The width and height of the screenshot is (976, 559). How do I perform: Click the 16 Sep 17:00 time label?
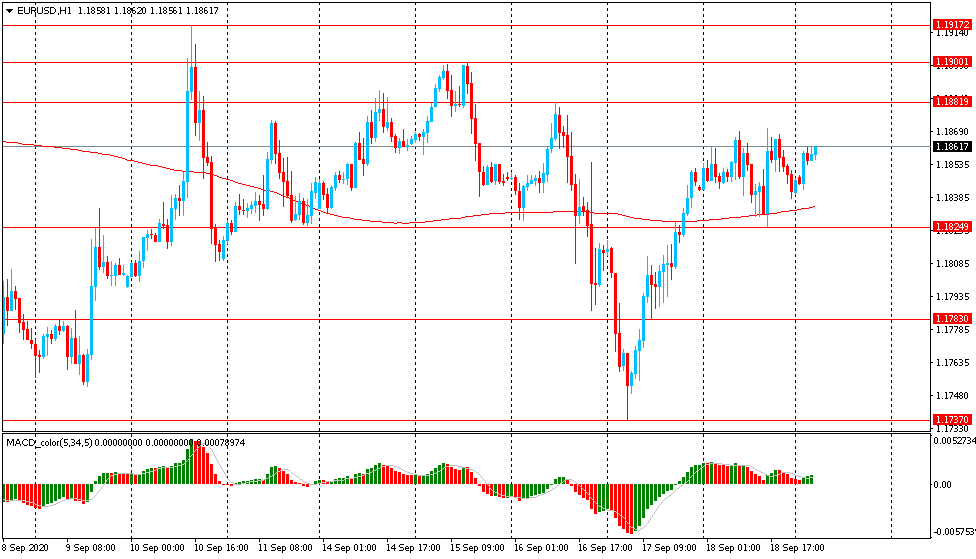coord(605,548)
